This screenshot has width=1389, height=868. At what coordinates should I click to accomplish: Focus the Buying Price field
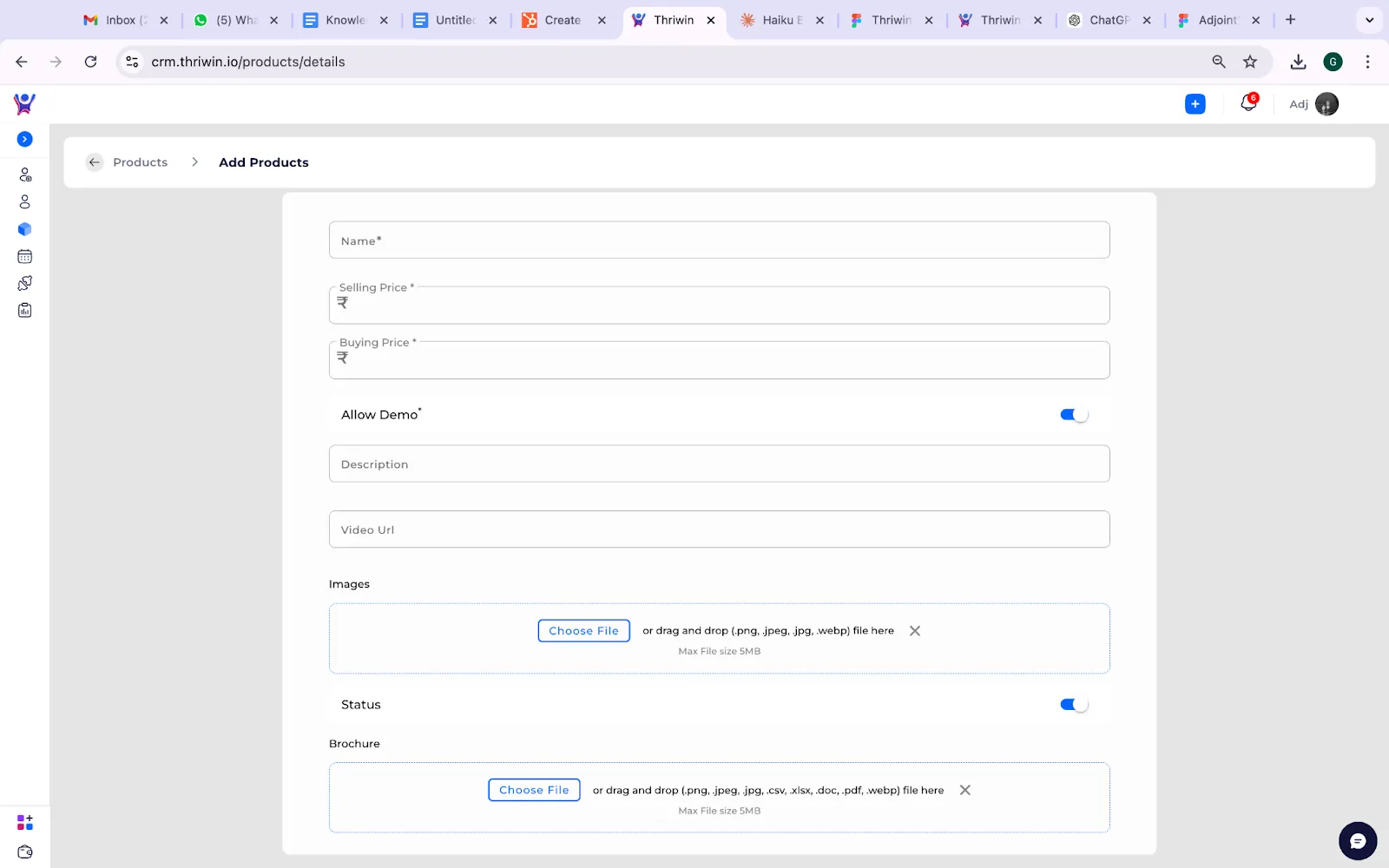click(x=720, y=359)
